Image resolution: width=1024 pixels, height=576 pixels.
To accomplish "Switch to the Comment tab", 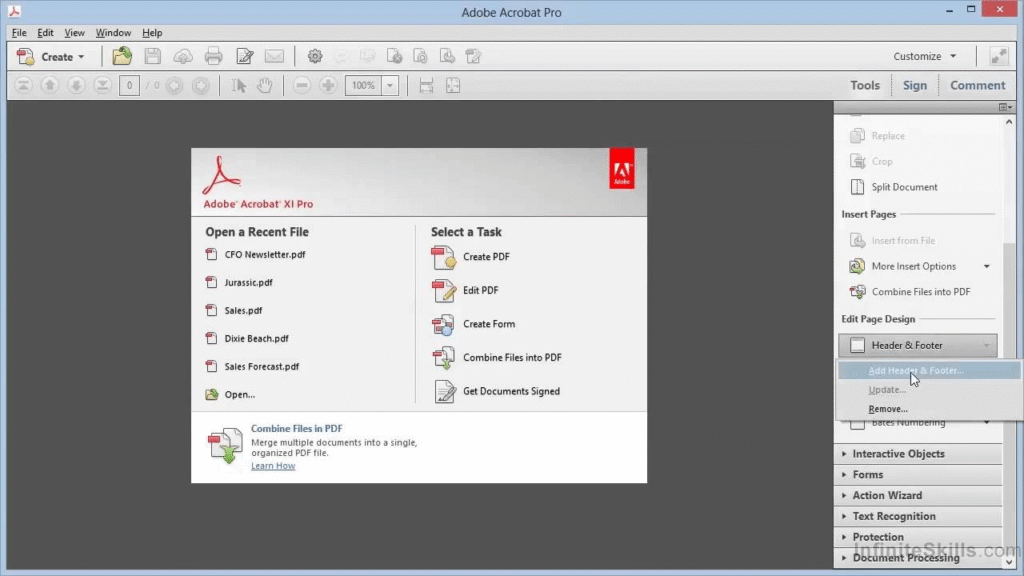I will 977,85.
